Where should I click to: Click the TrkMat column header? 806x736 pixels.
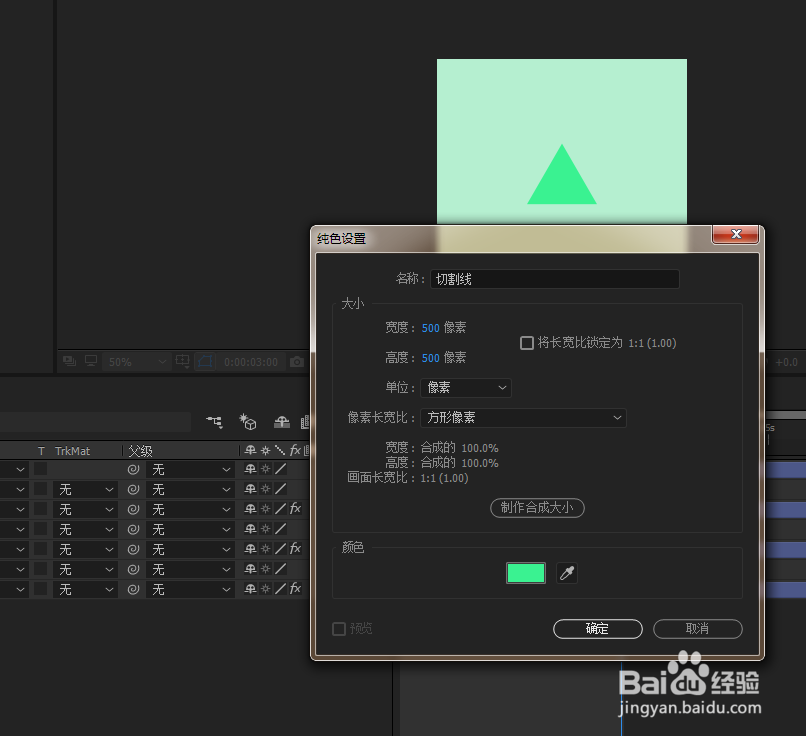(x=72, y=451)
